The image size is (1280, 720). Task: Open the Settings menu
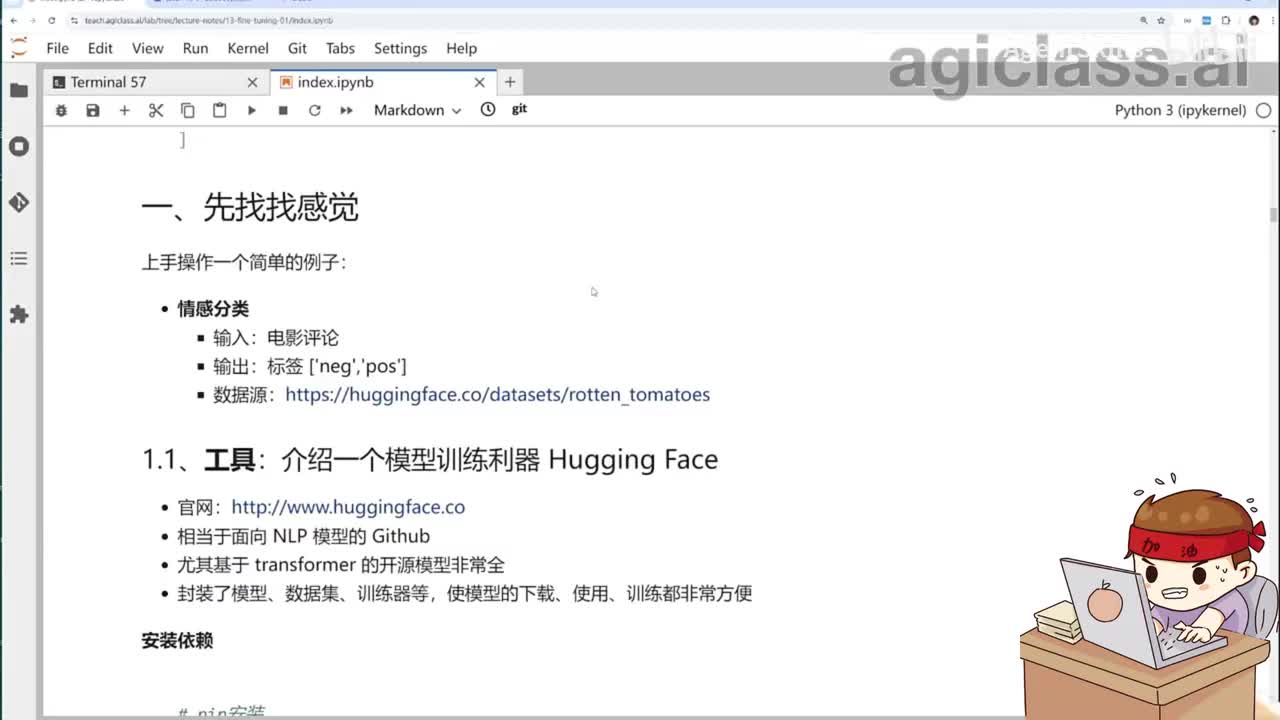pyautogui.click(x=400, y=48)
